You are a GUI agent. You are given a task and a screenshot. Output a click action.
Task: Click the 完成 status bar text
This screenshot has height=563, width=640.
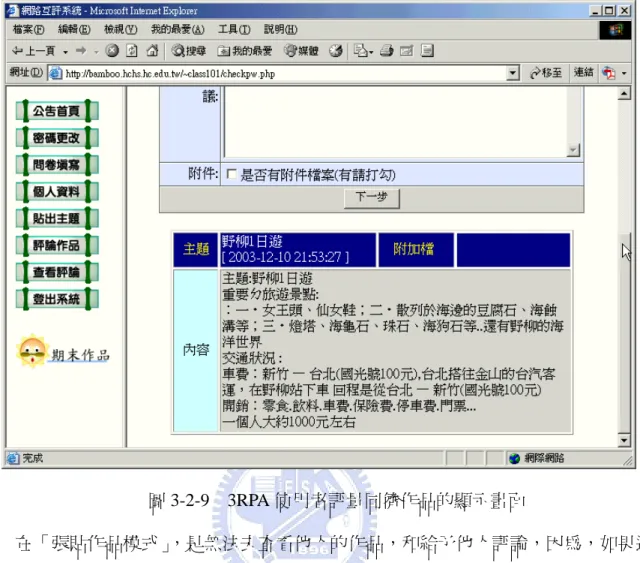33,458
